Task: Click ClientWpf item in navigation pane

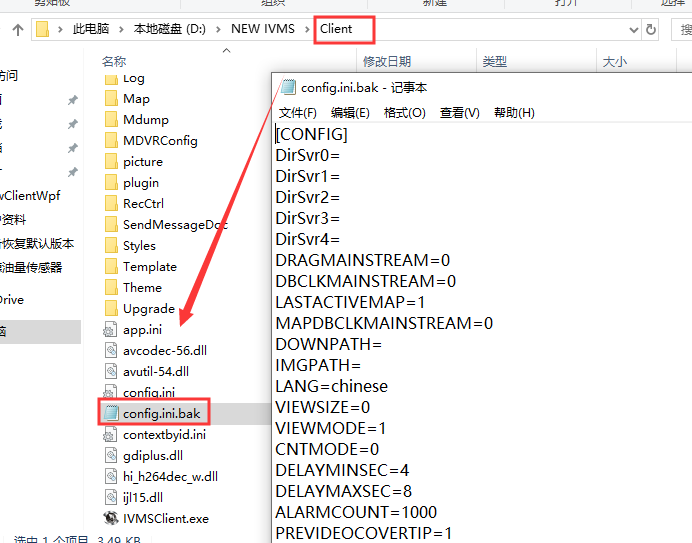Action: click(30, 196)
